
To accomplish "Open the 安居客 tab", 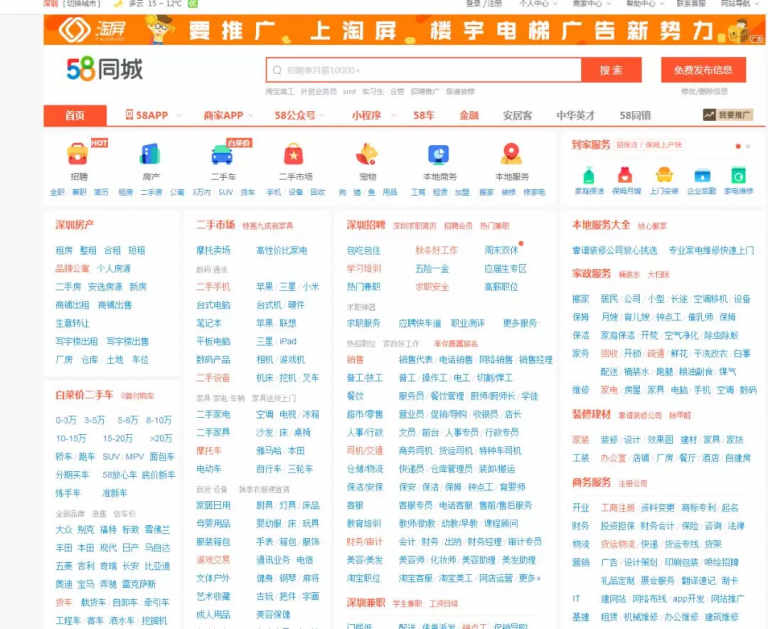I will coord(517,115).
